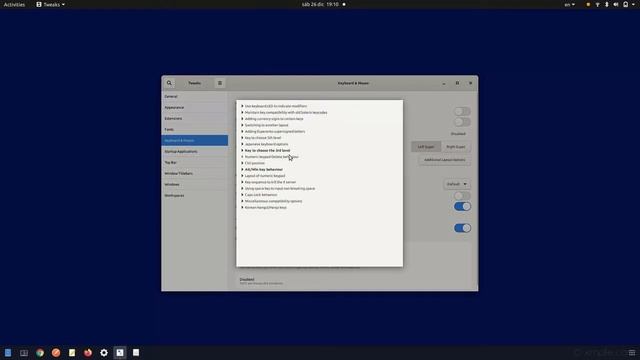Open the Settings gear in dock
The width and height of the screenshot is (640, 360).
pos(104,353)
